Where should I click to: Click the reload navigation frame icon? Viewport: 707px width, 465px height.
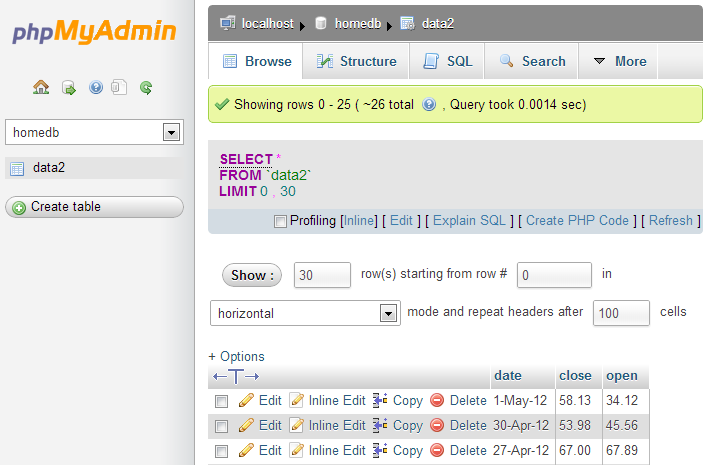[x=146, y=87]
